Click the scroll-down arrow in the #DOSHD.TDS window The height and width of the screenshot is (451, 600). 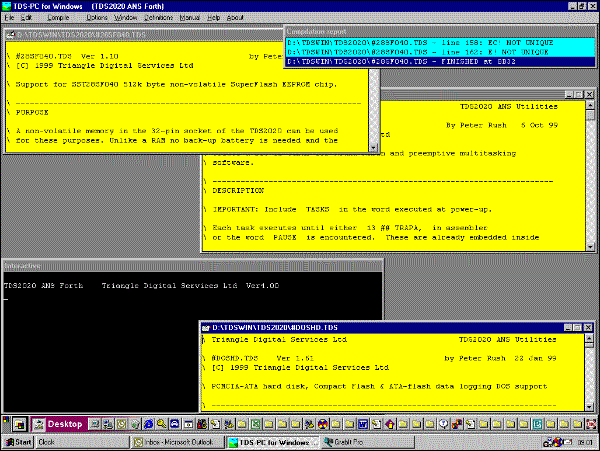pos(589,407)
